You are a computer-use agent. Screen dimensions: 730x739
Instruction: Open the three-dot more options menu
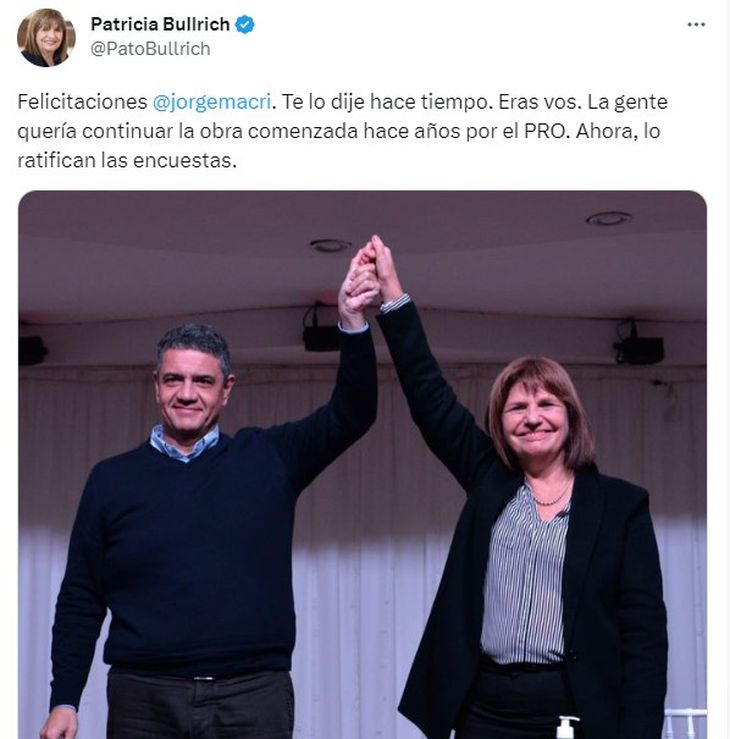pos(696,25)
